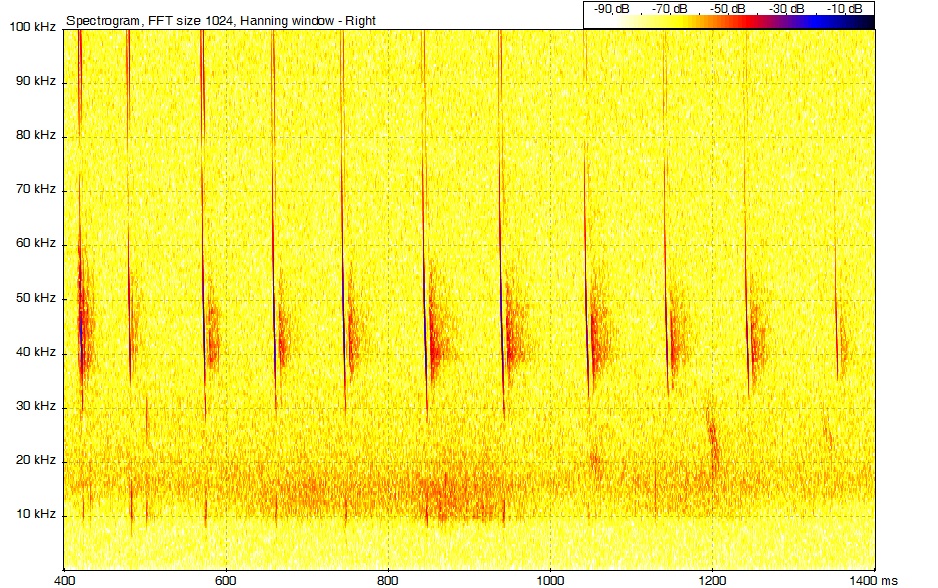Click the 100 kHz axis label

pos(33,27)
